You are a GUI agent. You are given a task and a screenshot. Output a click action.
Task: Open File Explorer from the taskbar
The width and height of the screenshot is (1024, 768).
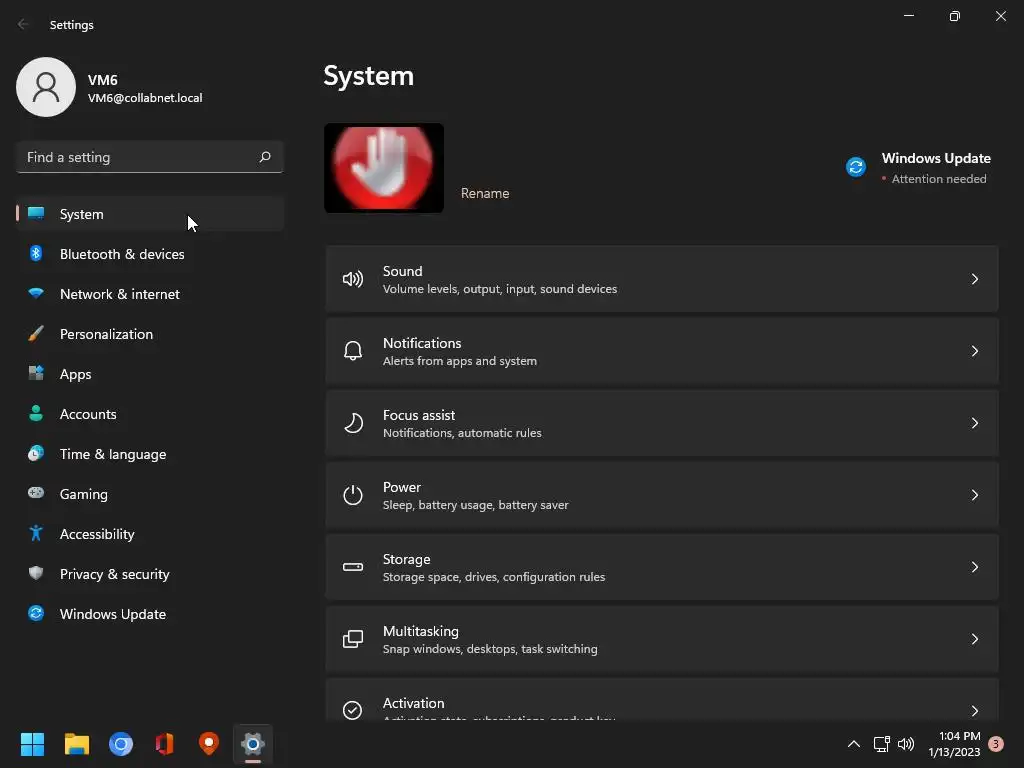pyautogui.click(x=76, y=744)
